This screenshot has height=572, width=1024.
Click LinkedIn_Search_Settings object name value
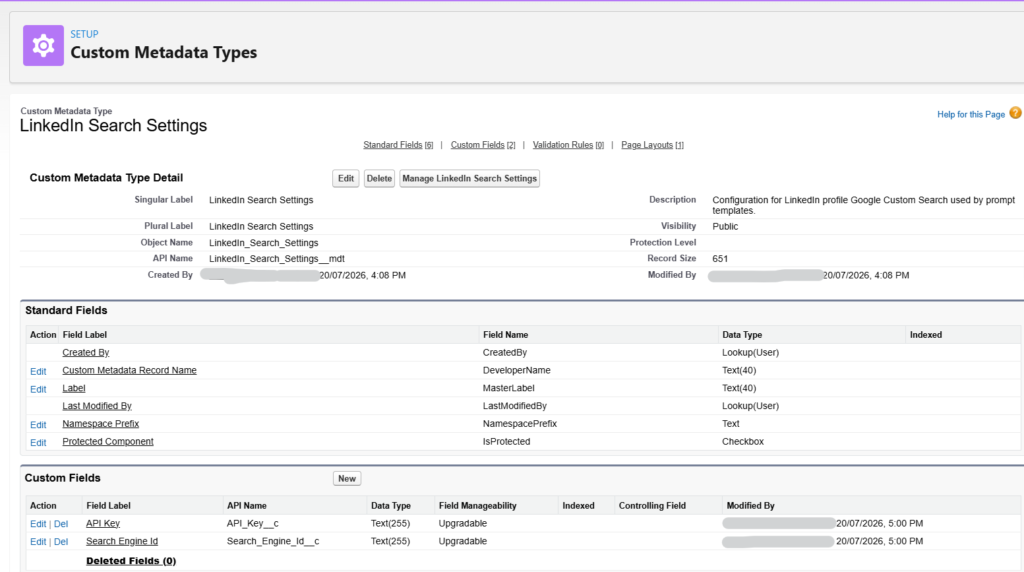pos(264,243)
